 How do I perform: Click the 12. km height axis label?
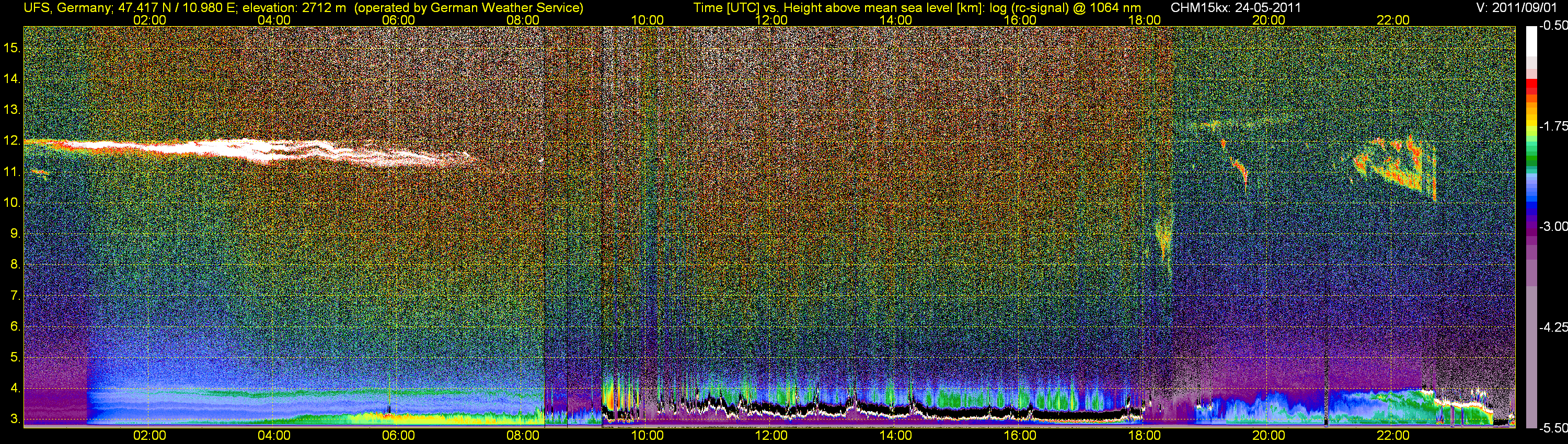pos(11,141)
